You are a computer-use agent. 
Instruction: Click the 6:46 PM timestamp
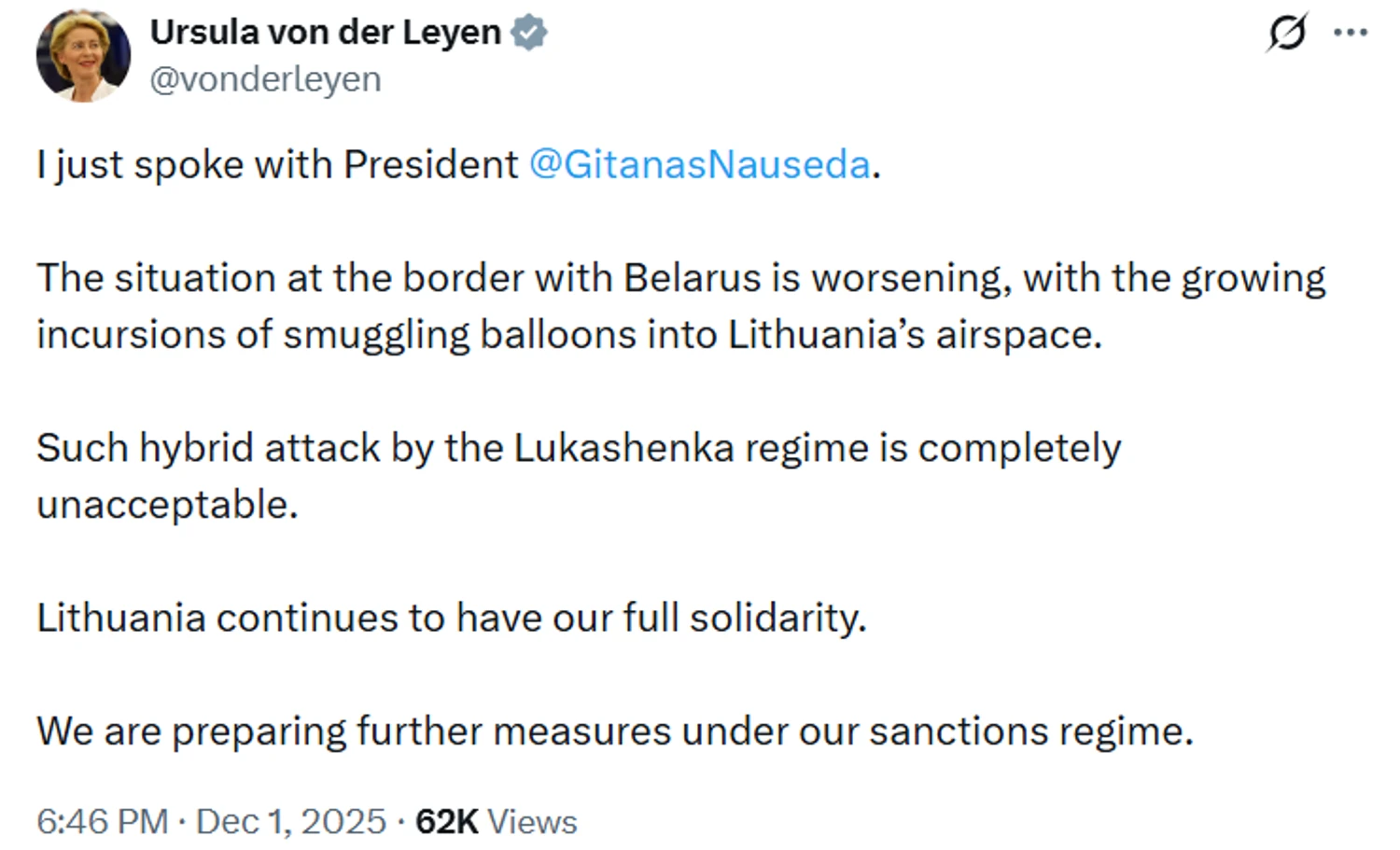103,822
